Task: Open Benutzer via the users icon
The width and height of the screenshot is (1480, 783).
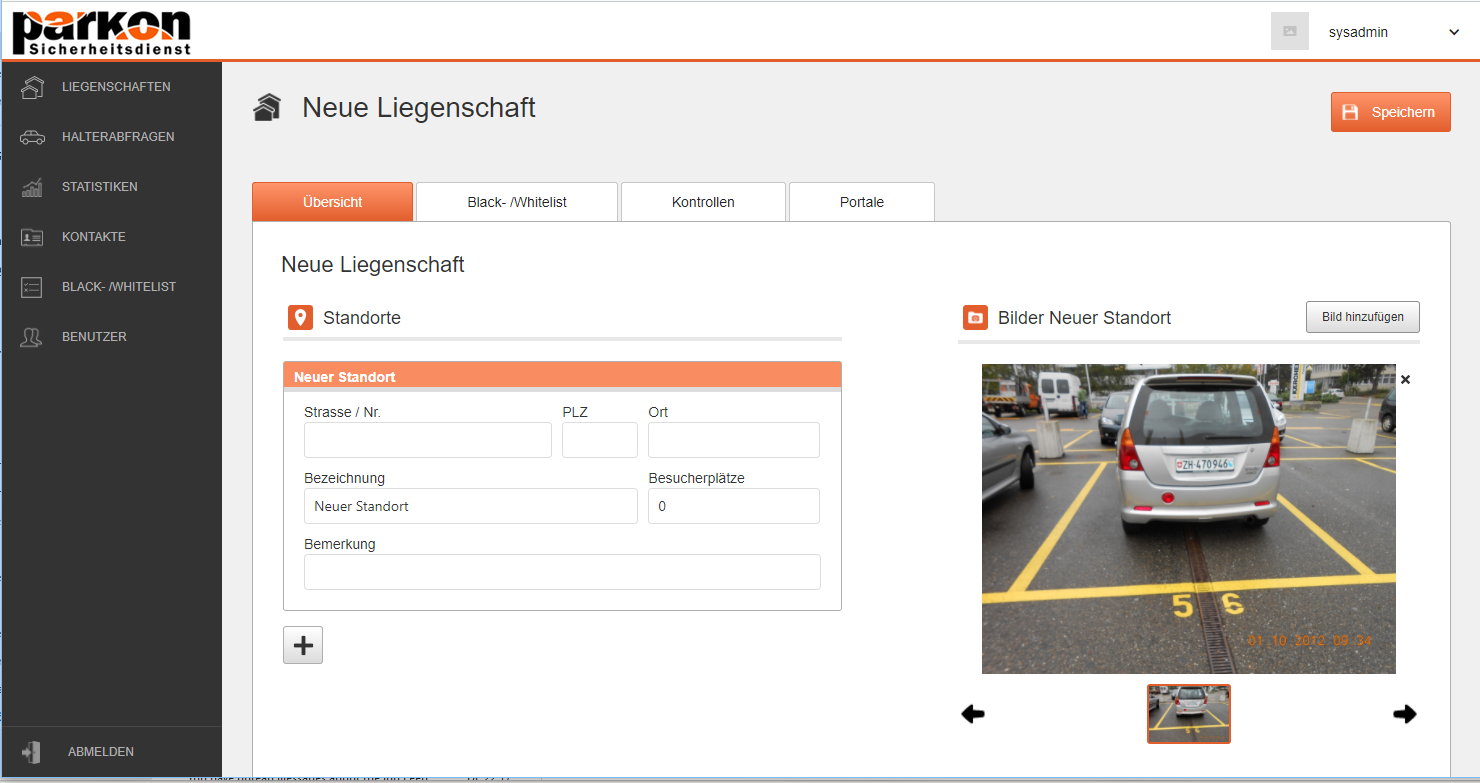Action: coord(32,337)
